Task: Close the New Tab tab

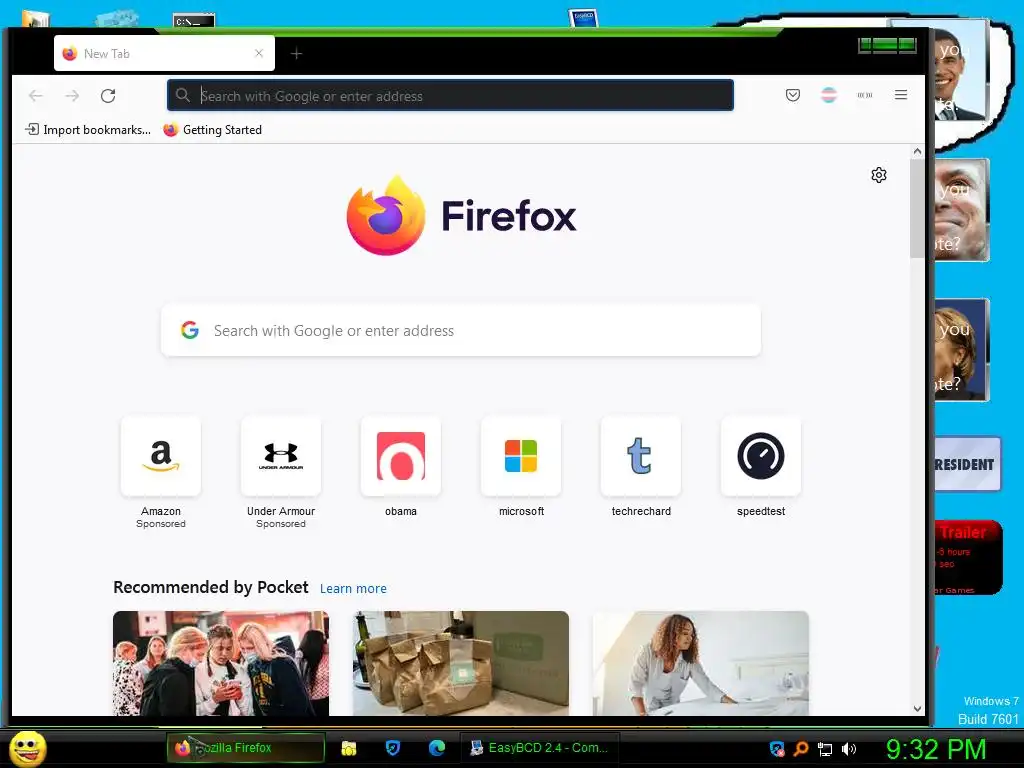Action: pos(259,54)
